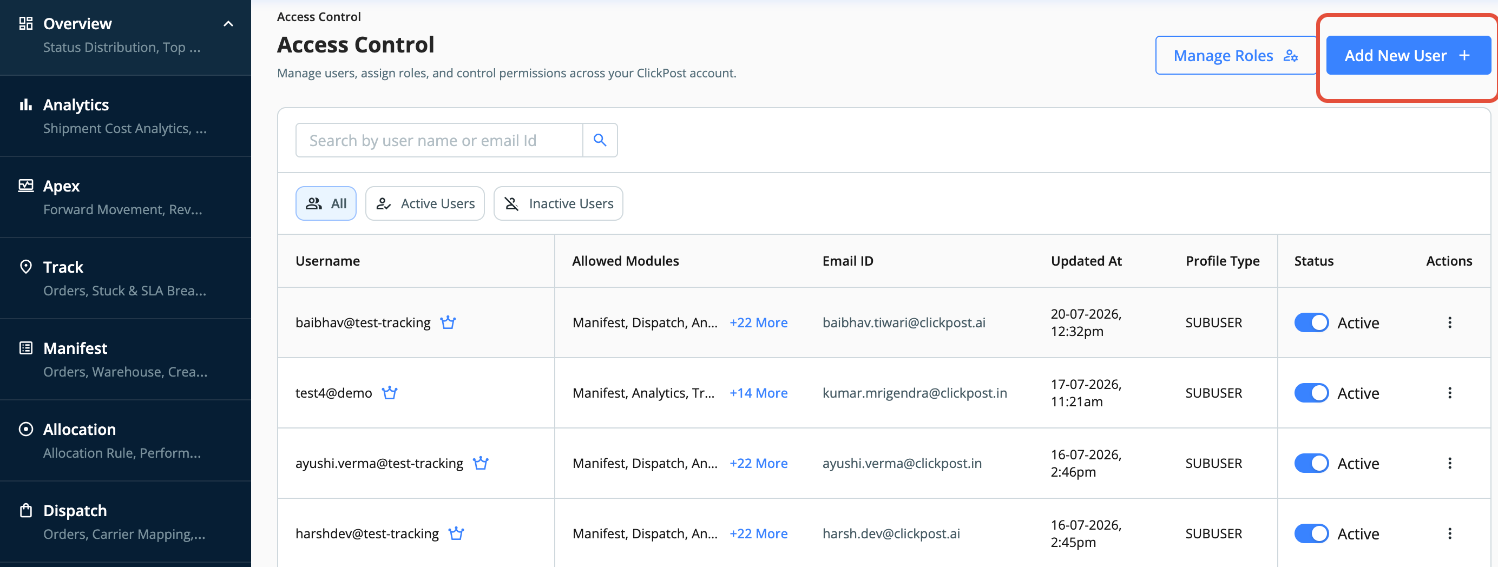Click crown icon next to harshdev@test-tracking
Image resolution: width=1498 pixels, height=567 pixels.
tap(457, 532)
